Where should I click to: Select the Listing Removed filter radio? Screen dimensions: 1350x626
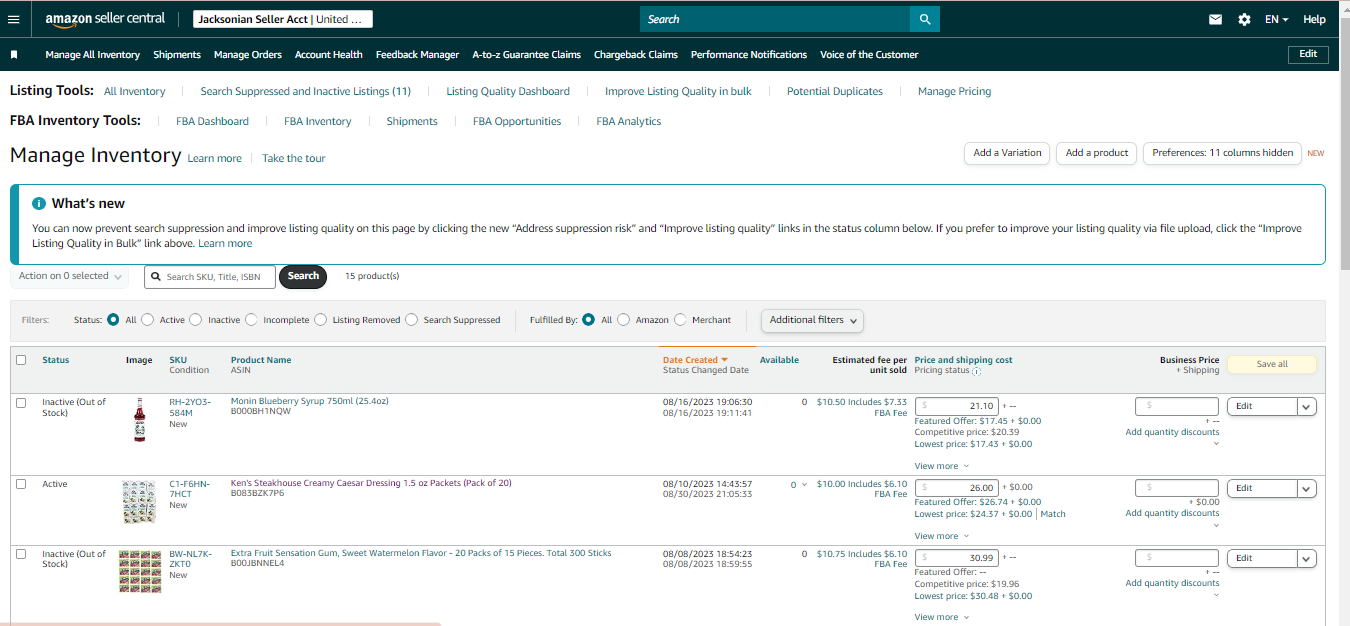(x=321, y=320)
